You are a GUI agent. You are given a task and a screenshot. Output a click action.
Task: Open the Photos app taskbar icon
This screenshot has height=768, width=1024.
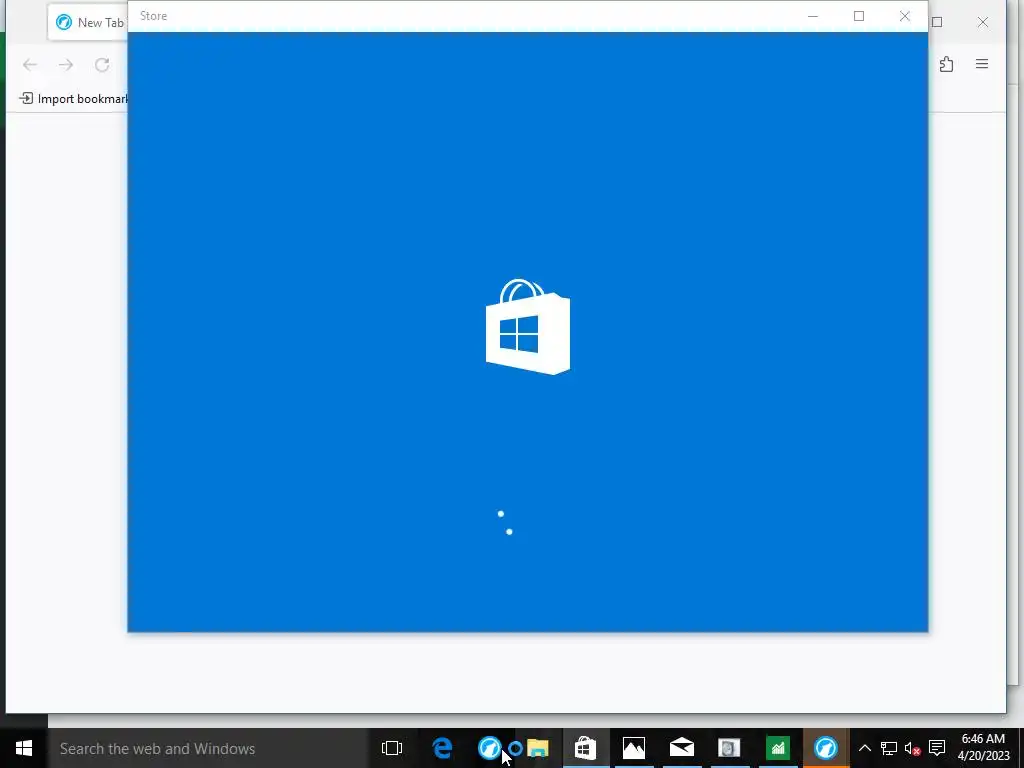[x=633, y=748]
